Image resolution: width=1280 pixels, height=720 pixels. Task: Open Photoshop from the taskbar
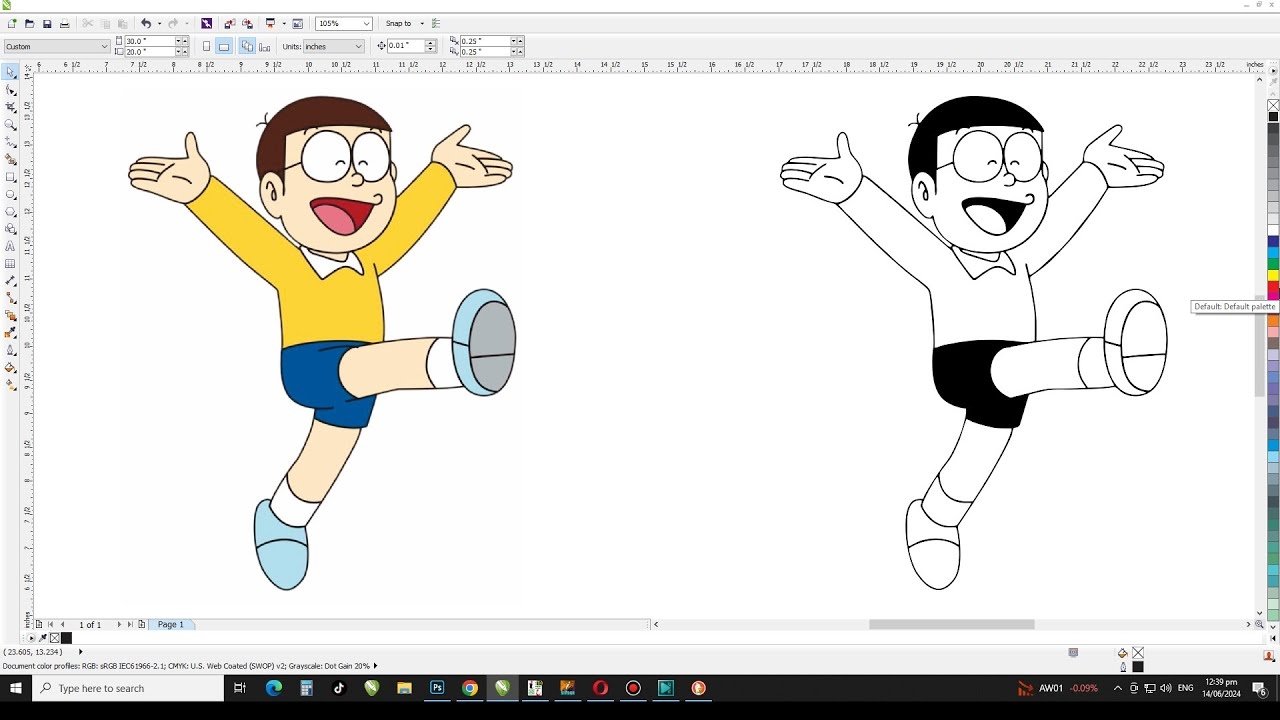point(437,688)
